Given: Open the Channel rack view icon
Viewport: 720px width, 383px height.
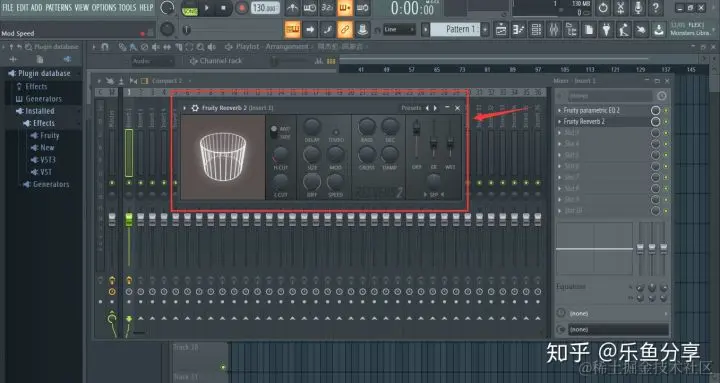Looking at the screenshot, I should 536,30.
